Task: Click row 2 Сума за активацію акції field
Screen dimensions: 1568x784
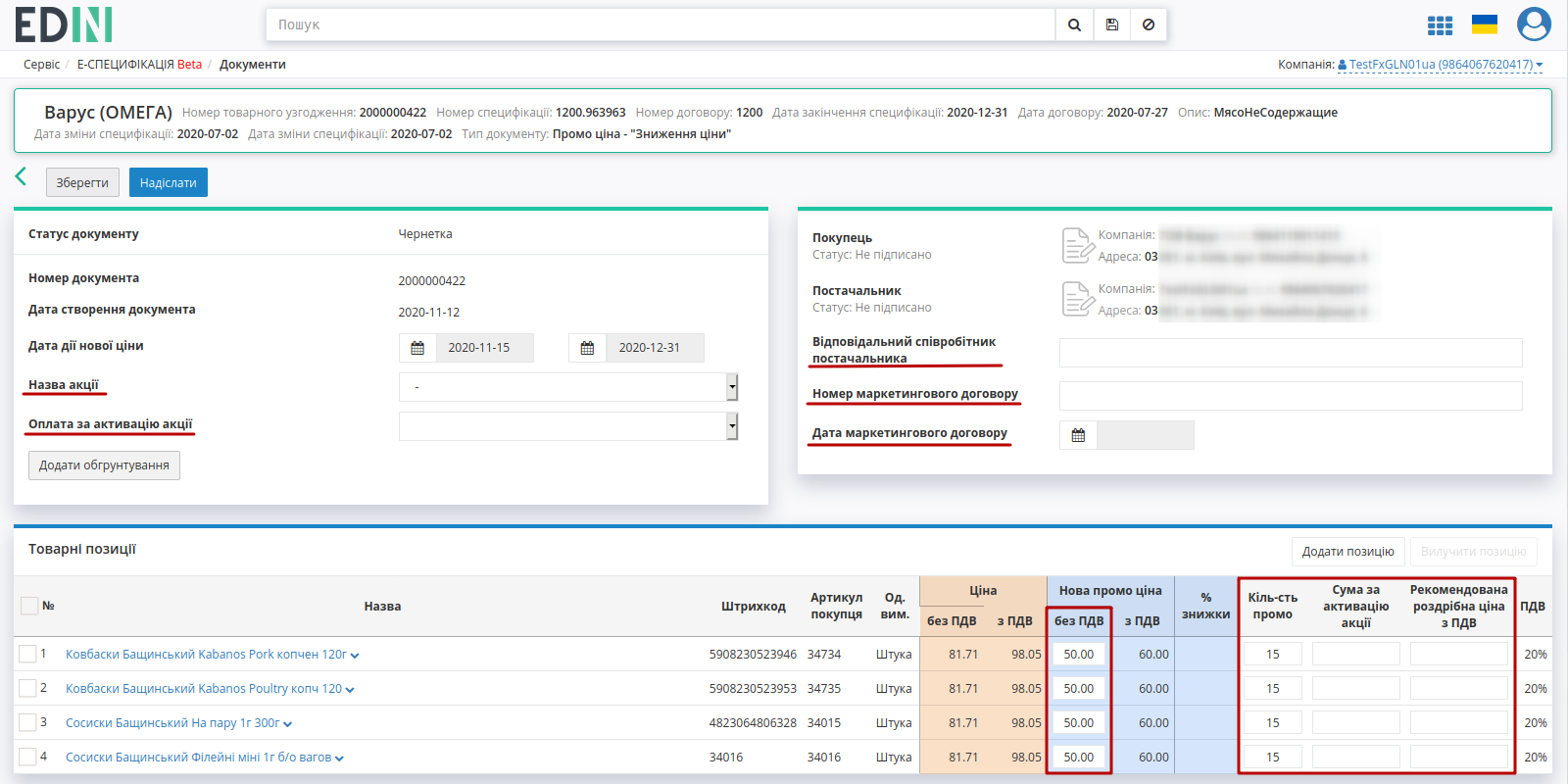Action: [x=1356, y=688]
